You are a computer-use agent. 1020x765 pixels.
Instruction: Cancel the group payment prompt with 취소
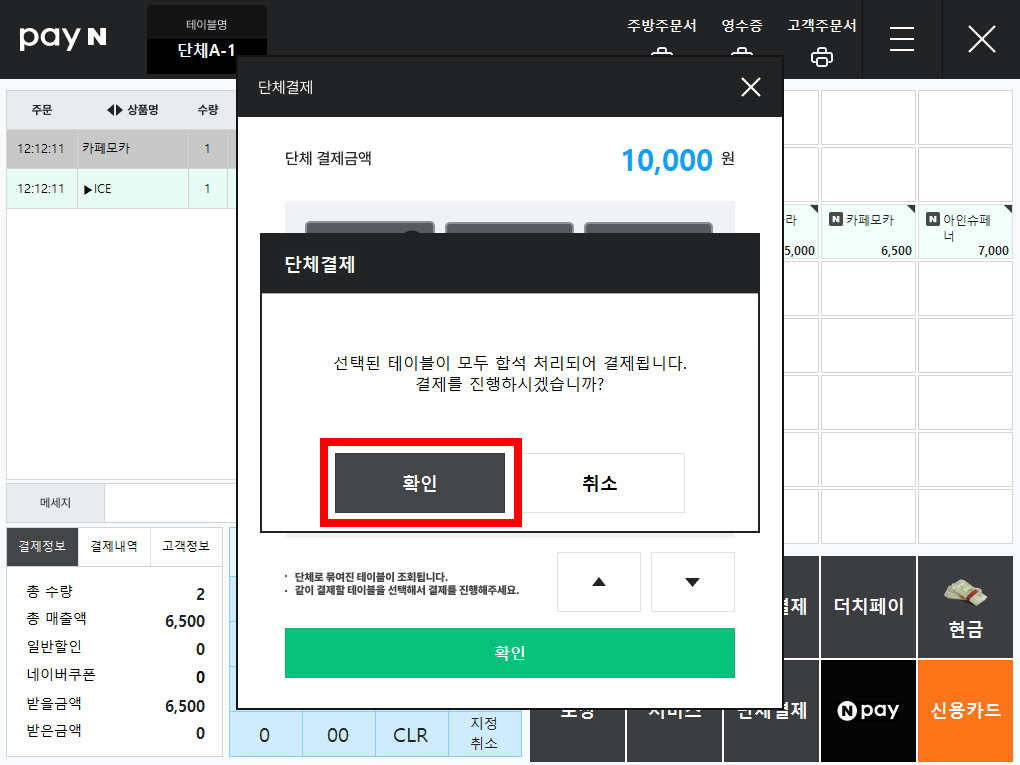(x=599, y=483)
